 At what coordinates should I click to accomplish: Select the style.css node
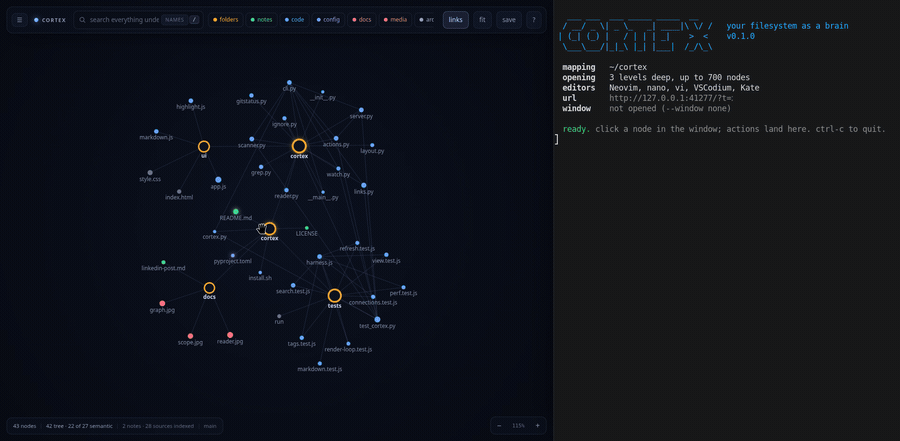(x=150, y=173)
